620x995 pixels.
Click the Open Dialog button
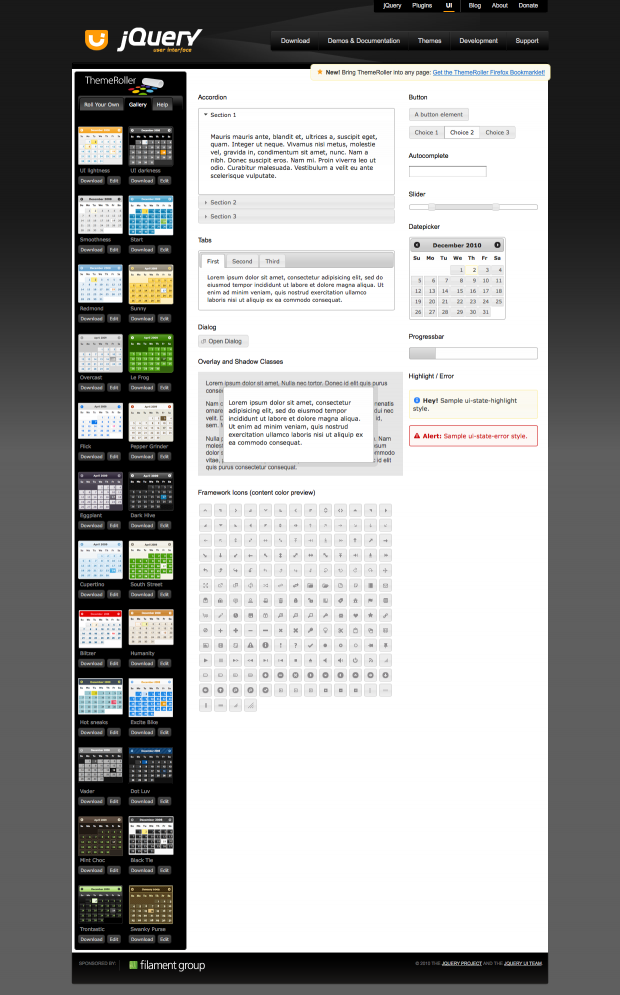(223, 341)
